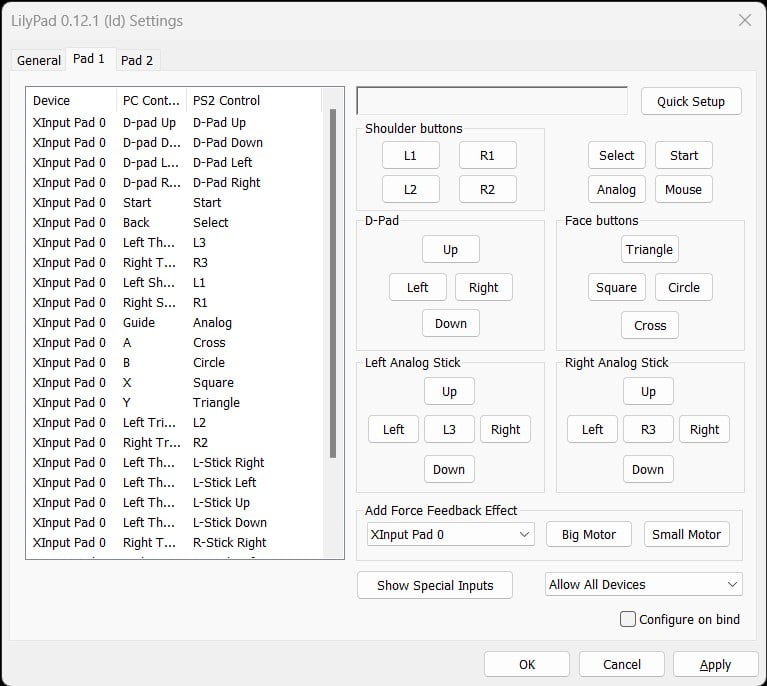Bind the Circle face button
Screen dimensions: 767x686
pos(683,287)
